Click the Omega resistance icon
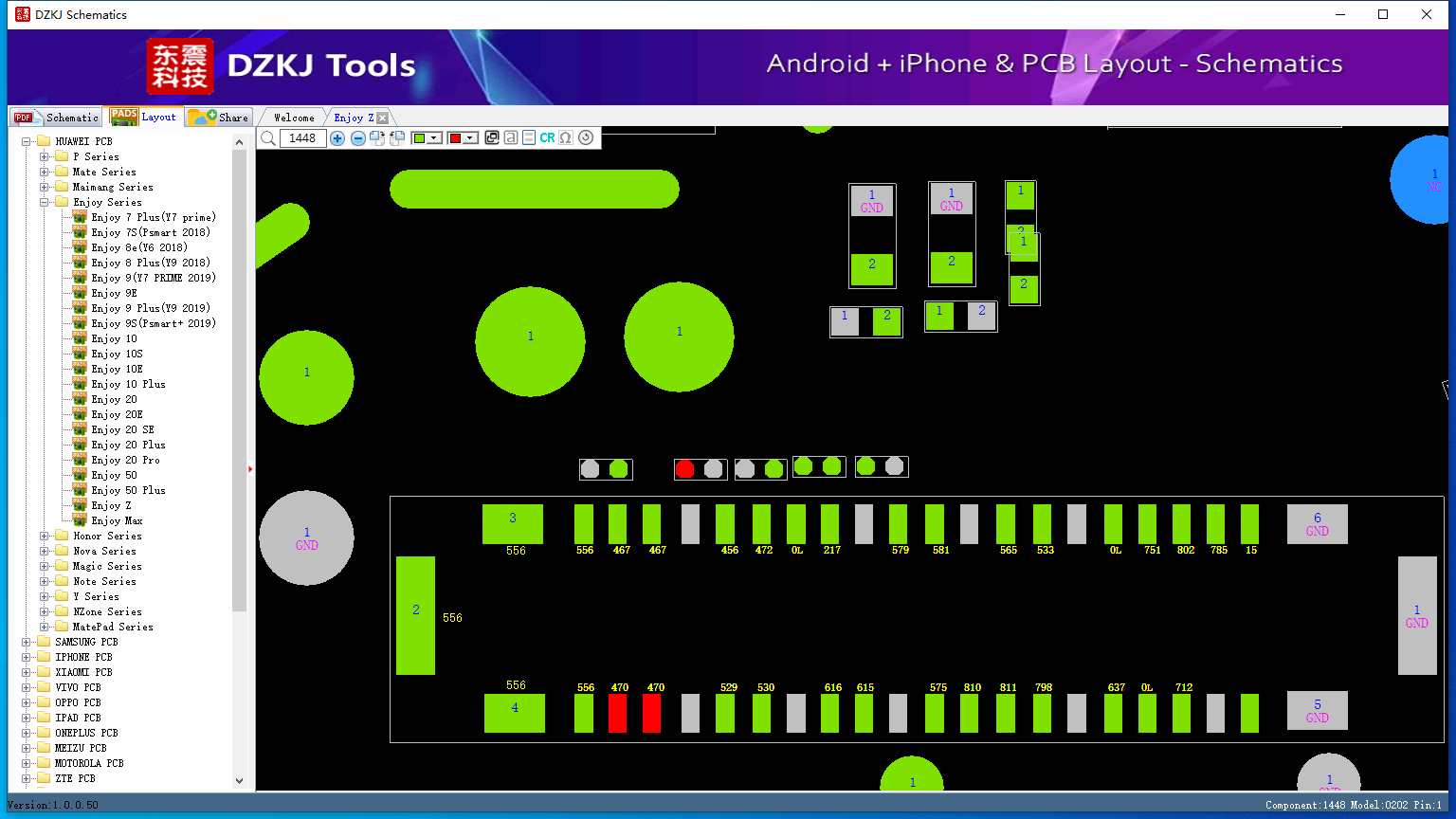Viewport: 1456px width, 819px height. click(566, 137)
